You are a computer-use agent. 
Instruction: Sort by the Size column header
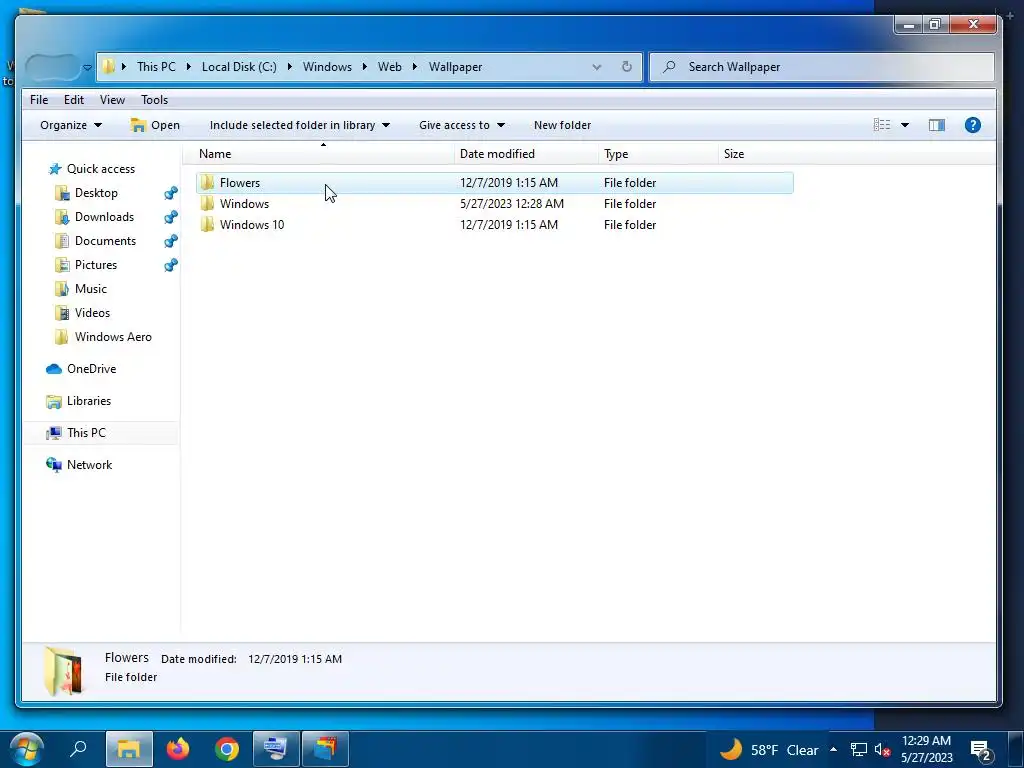click(733, 153)
